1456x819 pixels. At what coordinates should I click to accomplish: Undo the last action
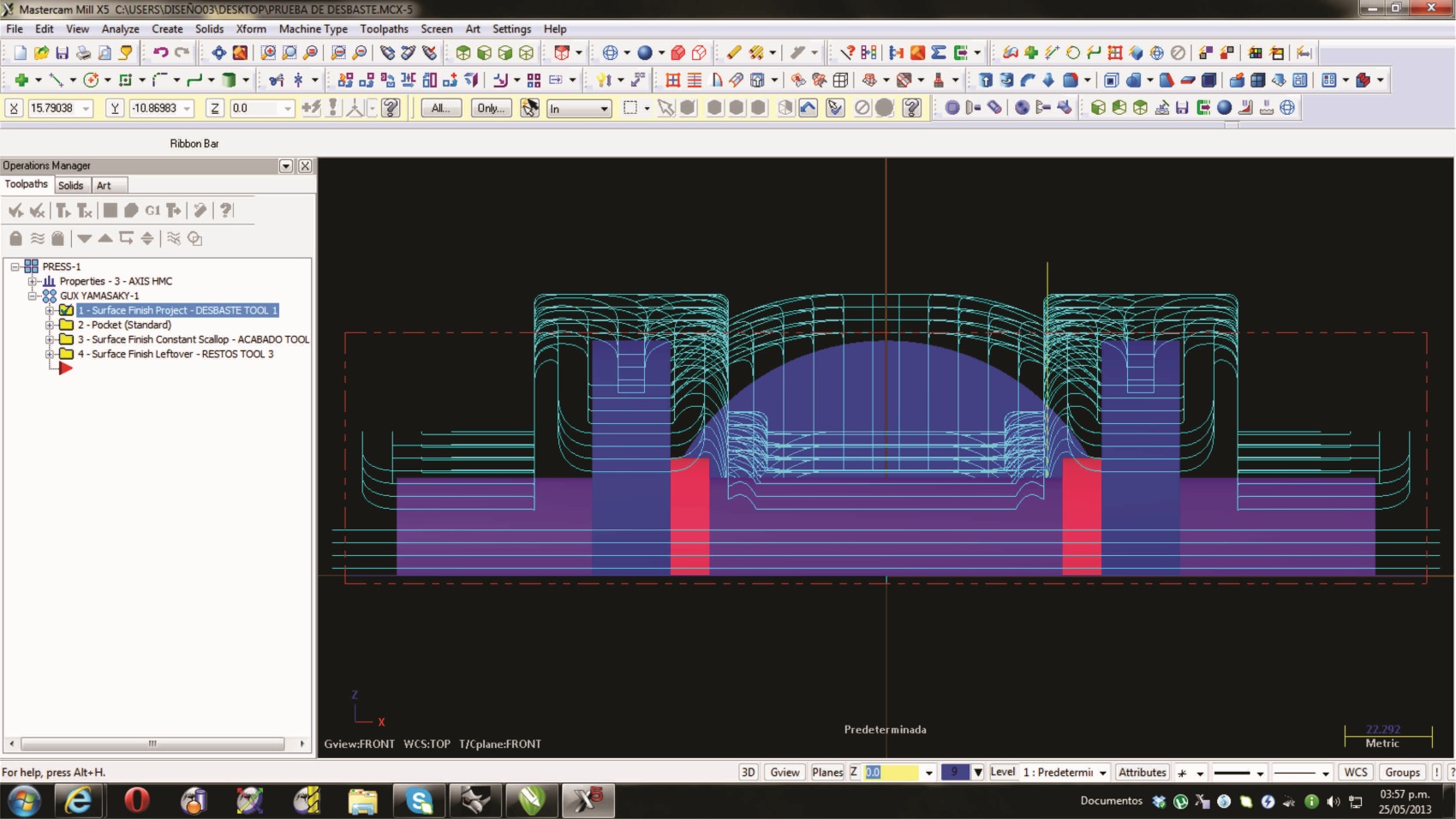coord(160,52)
